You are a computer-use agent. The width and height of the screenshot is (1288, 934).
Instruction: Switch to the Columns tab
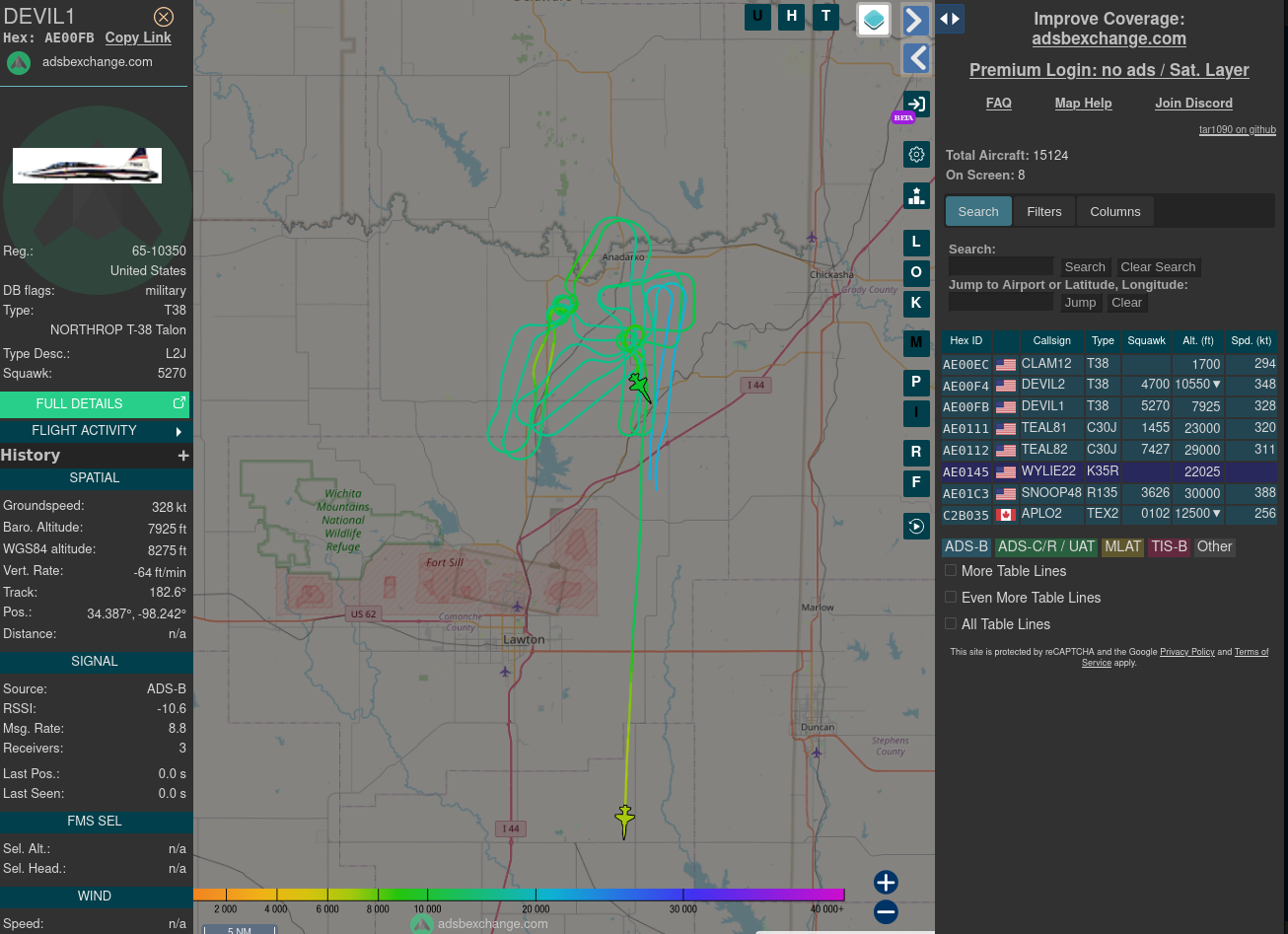coord(1115,211)
